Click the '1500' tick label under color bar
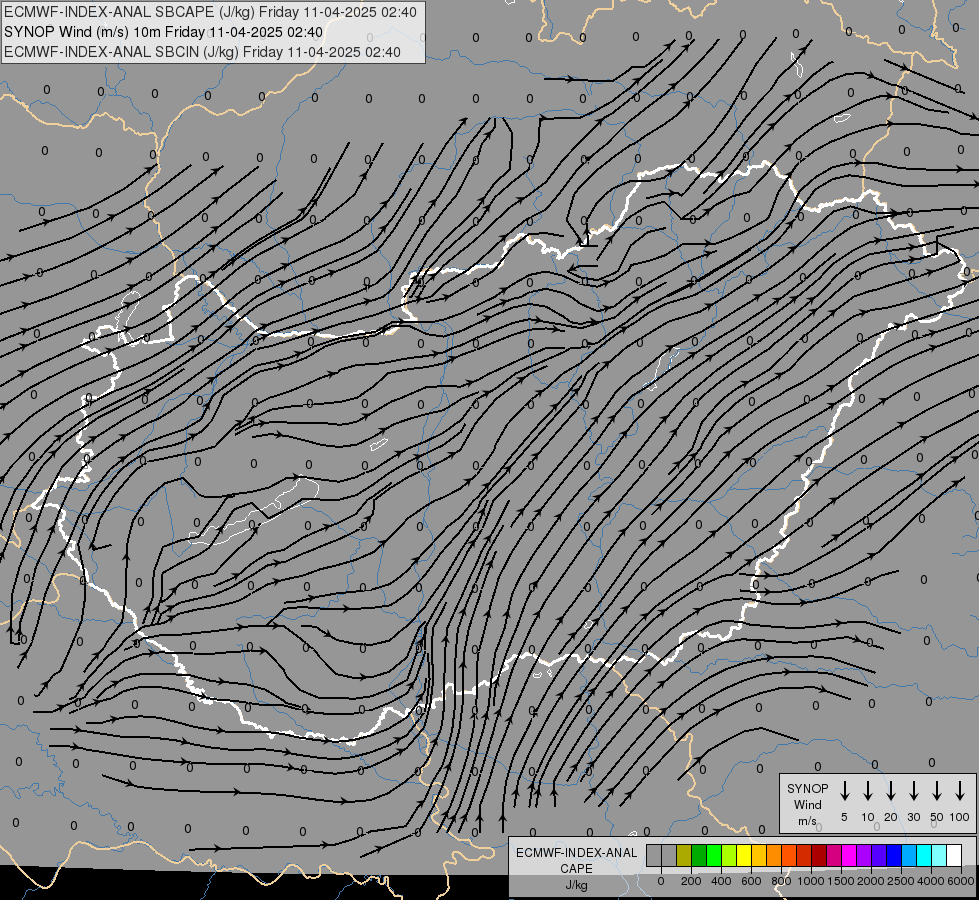The image size is (979, 900). (x=841, y=881)
